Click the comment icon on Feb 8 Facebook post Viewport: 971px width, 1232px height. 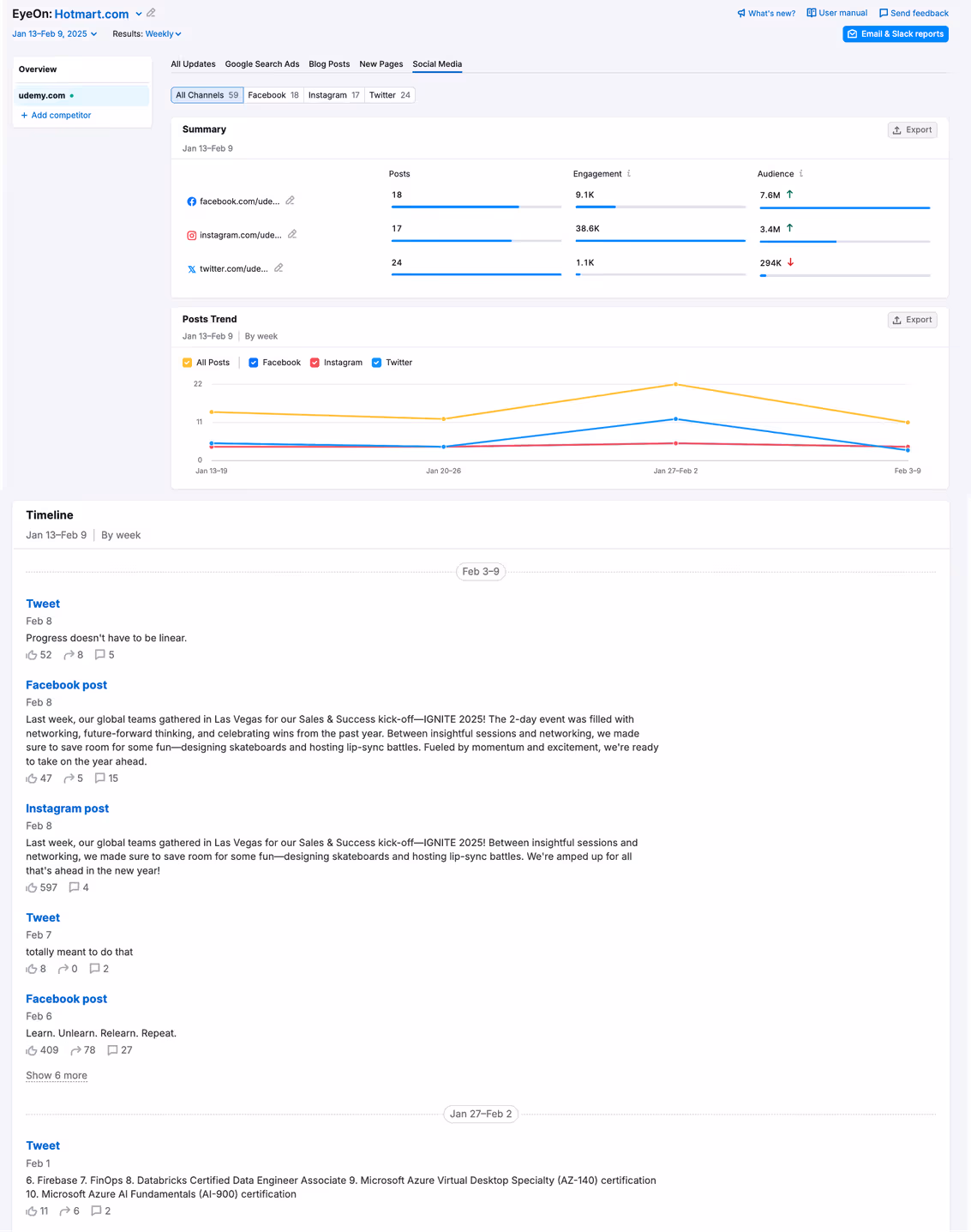(x=100, y=778)
